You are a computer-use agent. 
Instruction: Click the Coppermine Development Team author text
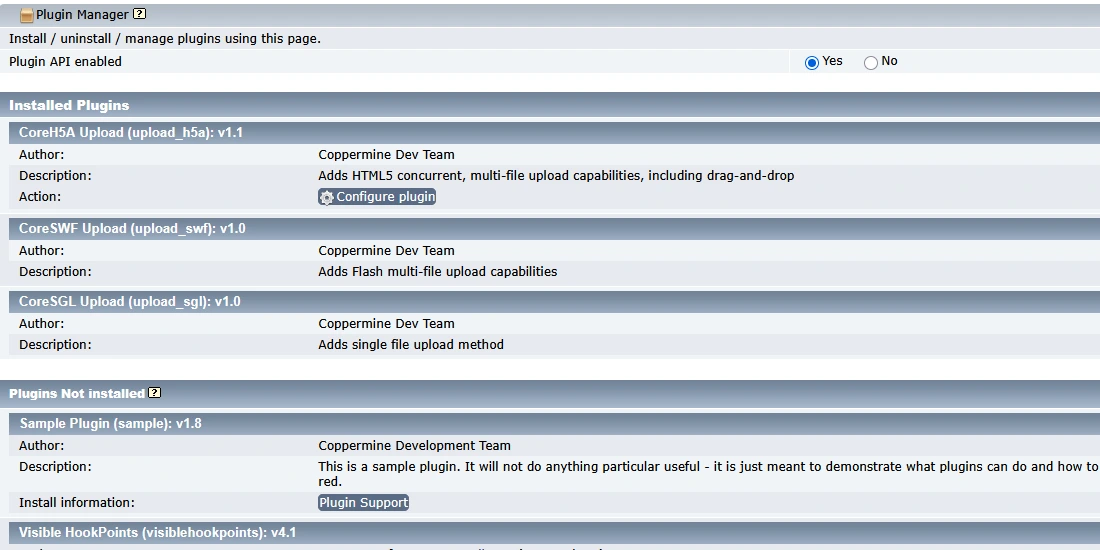click(x=414, y=446)
